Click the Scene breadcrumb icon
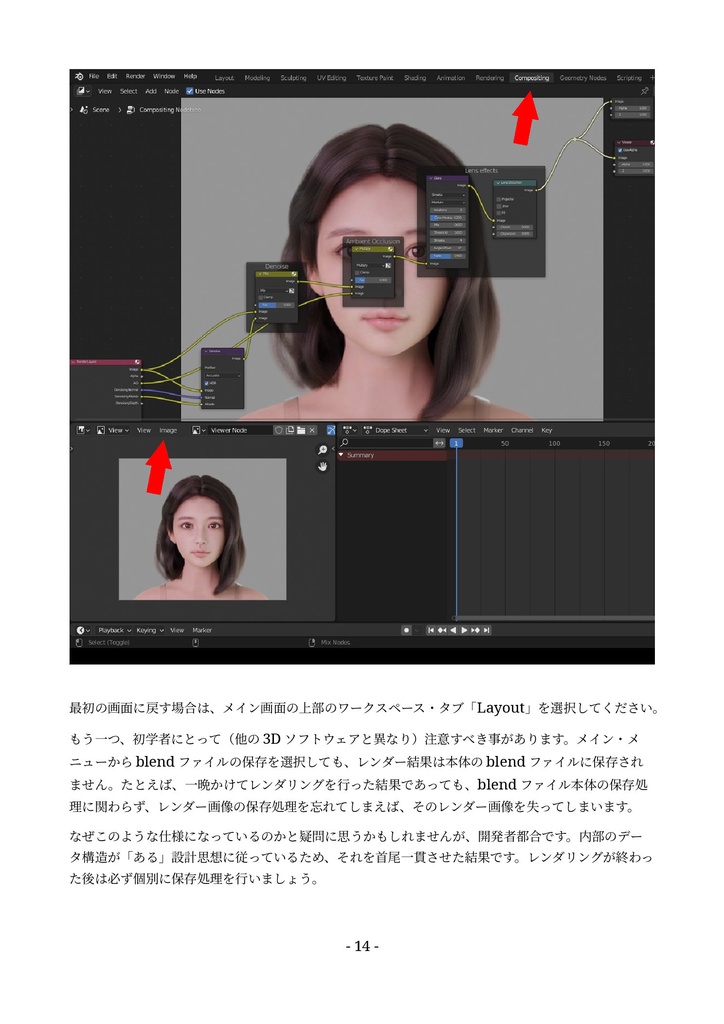The image size is (724, 1024). tap(84, 110)
